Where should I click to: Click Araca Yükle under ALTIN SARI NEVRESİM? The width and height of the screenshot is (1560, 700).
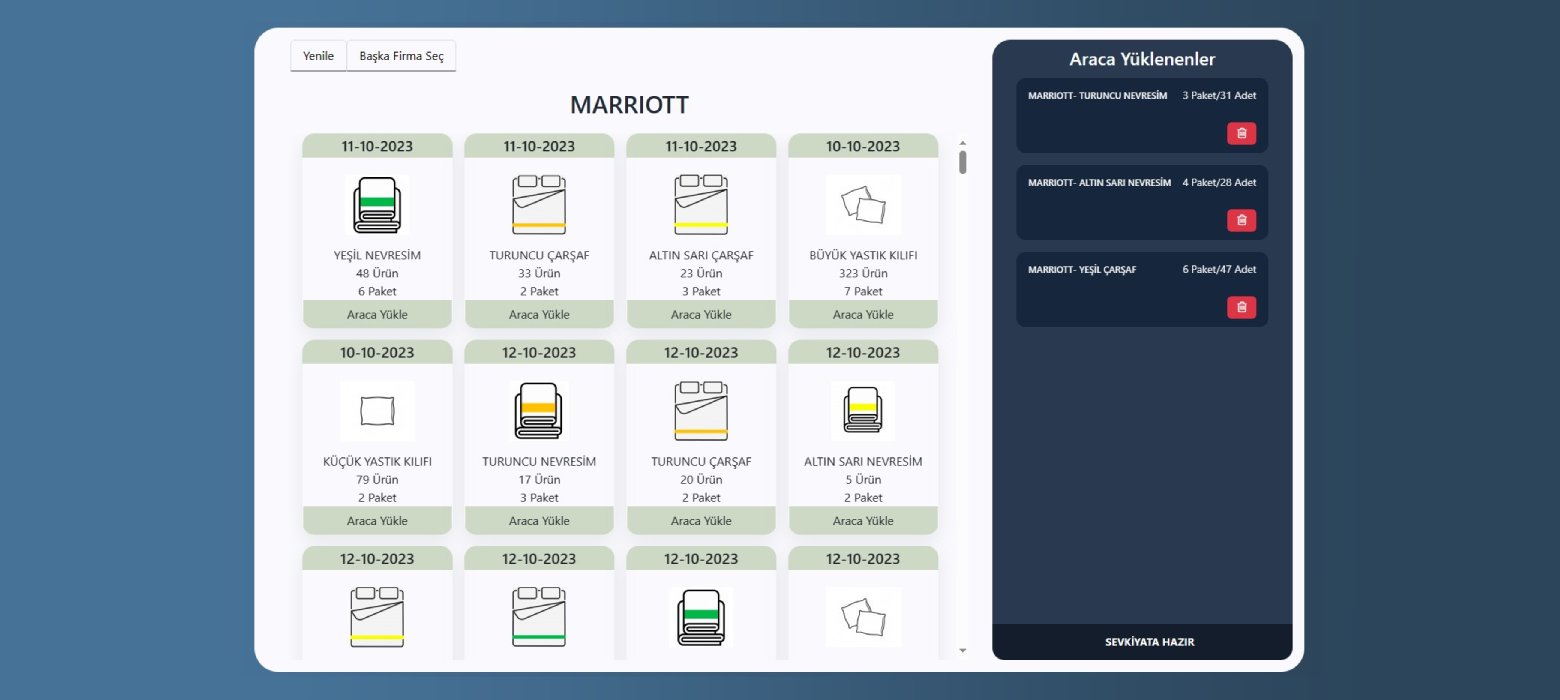863,521
